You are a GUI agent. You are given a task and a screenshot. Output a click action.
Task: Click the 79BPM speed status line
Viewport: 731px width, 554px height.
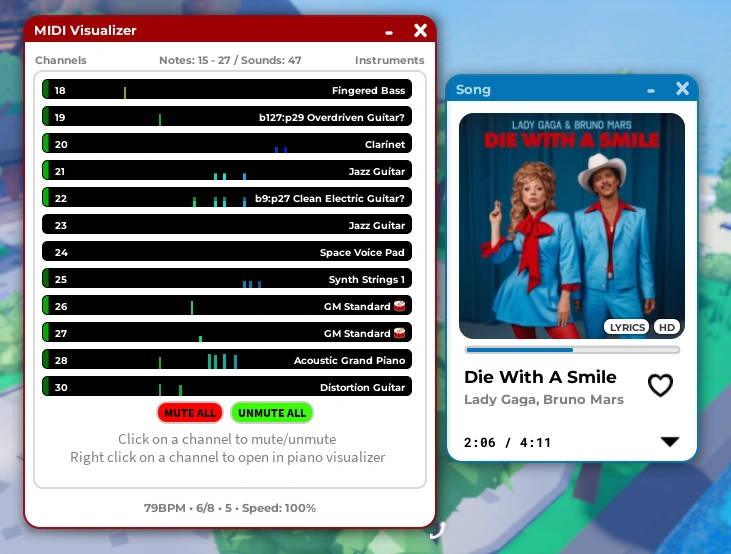230,508
